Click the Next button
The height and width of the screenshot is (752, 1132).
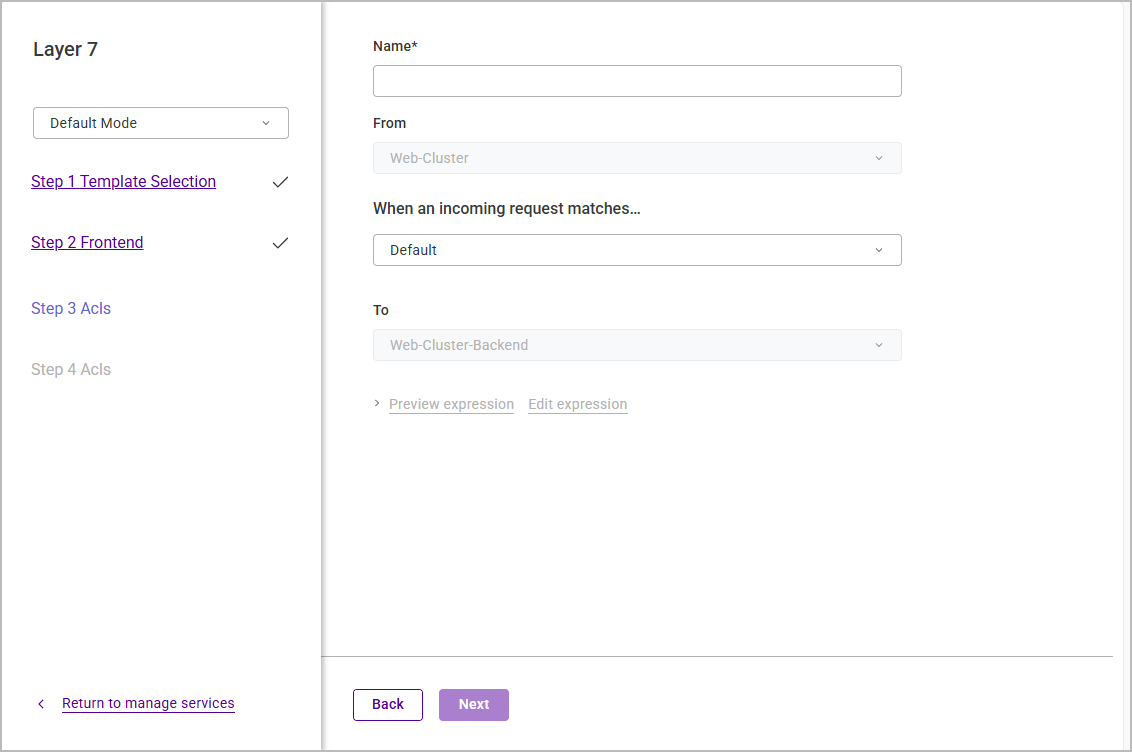474,704
